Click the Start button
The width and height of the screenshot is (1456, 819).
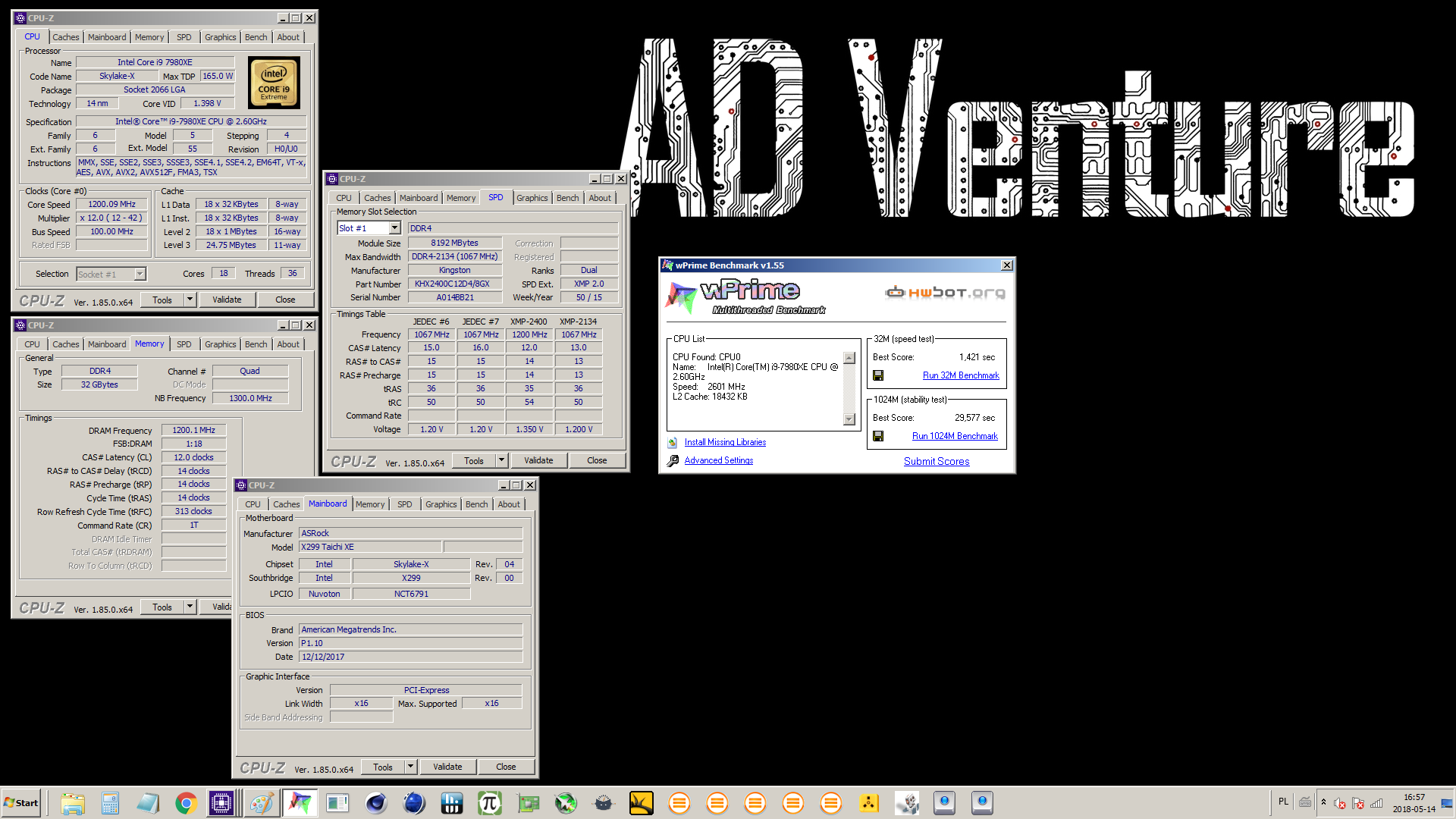21,803
